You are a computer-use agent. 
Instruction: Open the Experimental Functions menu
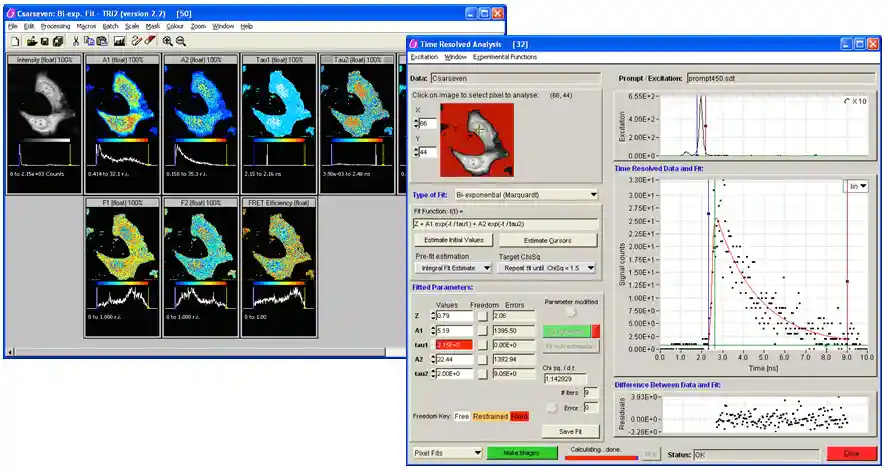coord(504,58)
